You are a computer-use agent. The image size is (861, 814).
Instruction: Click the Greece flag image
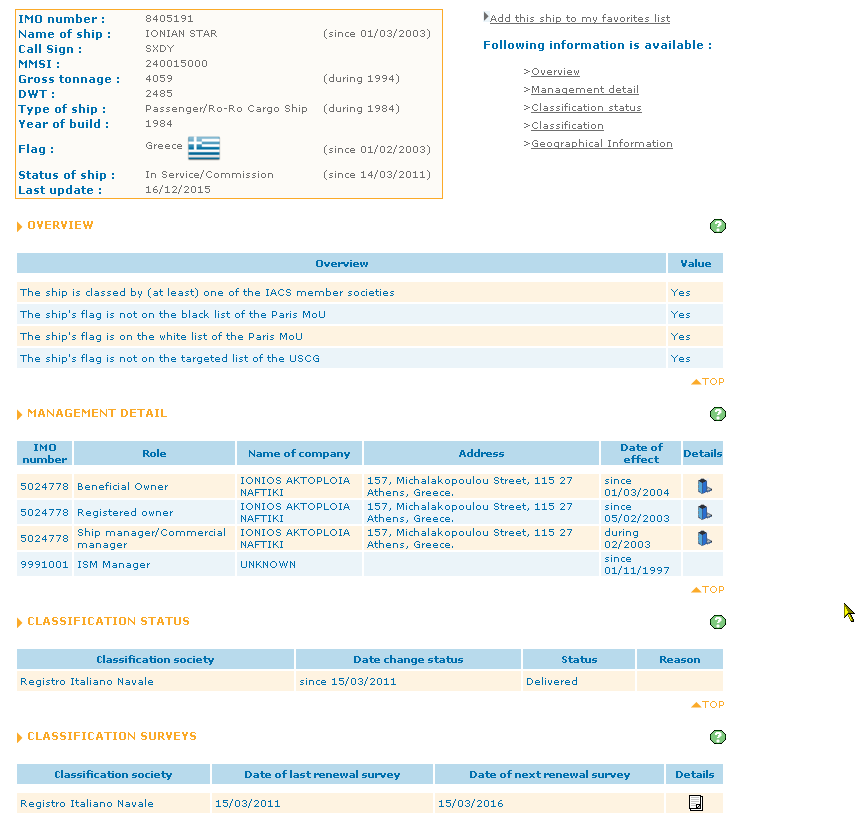click(x=203, y=148)
